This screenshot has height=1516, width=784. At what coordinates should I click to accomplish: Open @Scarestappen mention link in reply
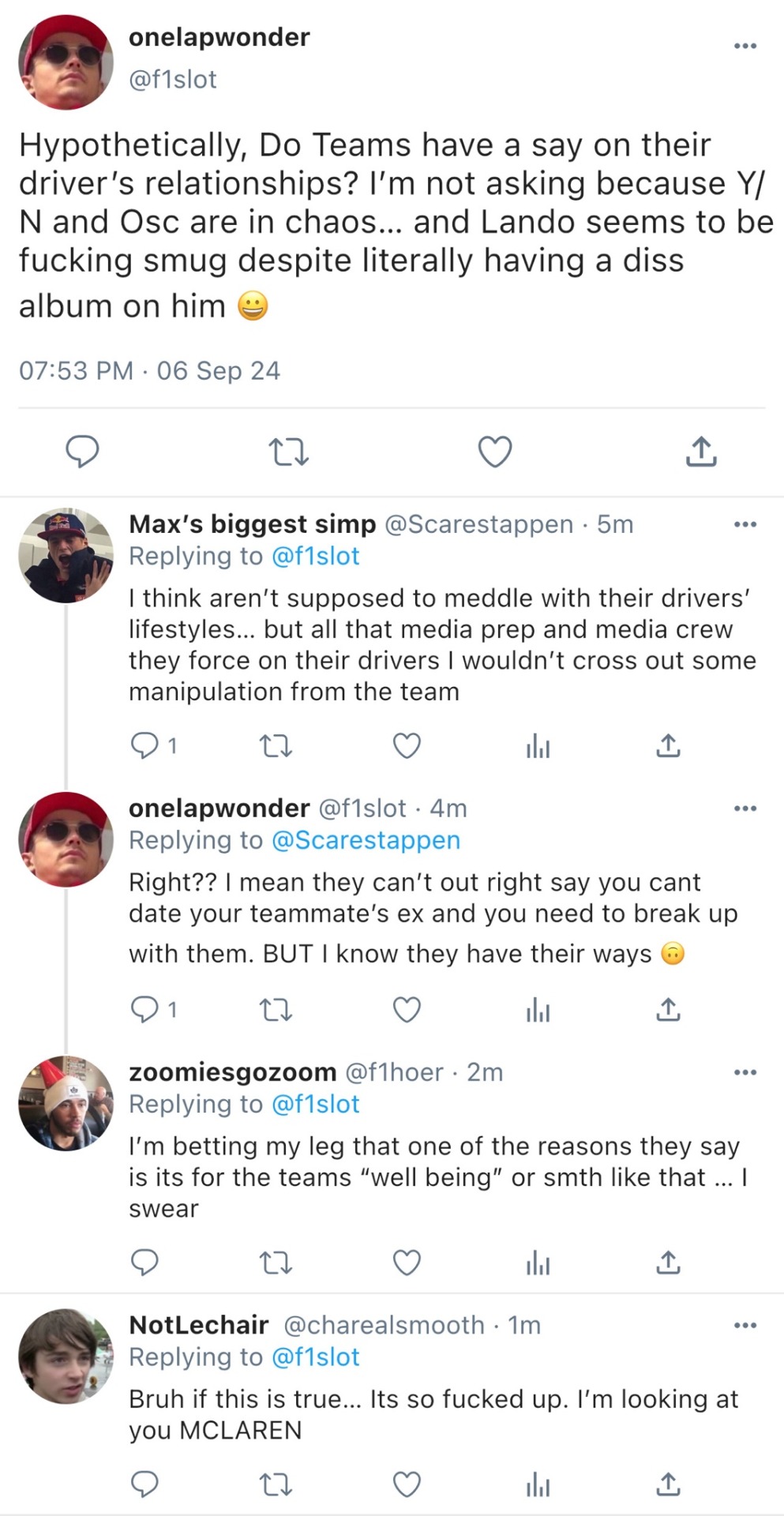366,840
